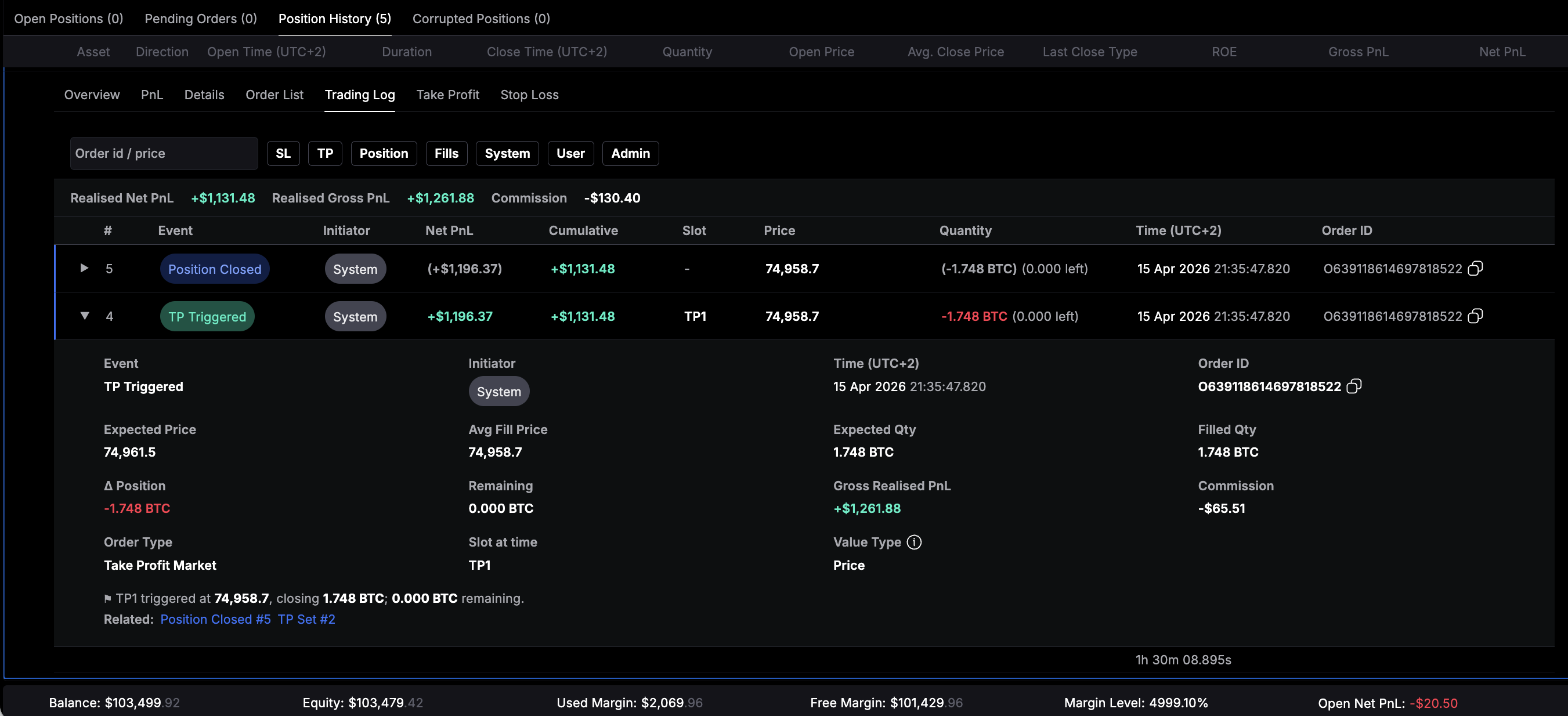Toggle the Position filter
1568x716 pixels.
click(x=384, y=153)
